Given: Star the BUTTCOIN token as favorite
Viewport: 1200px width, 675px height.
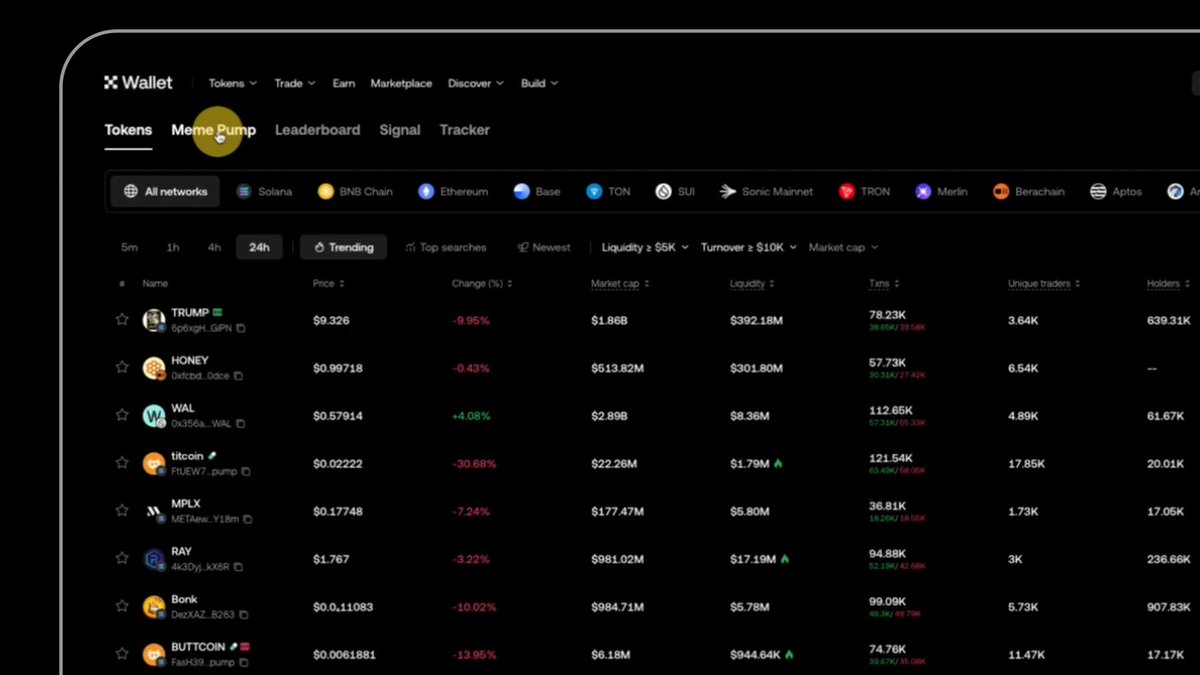Looking at the screenshot, I should click(122, 654).
